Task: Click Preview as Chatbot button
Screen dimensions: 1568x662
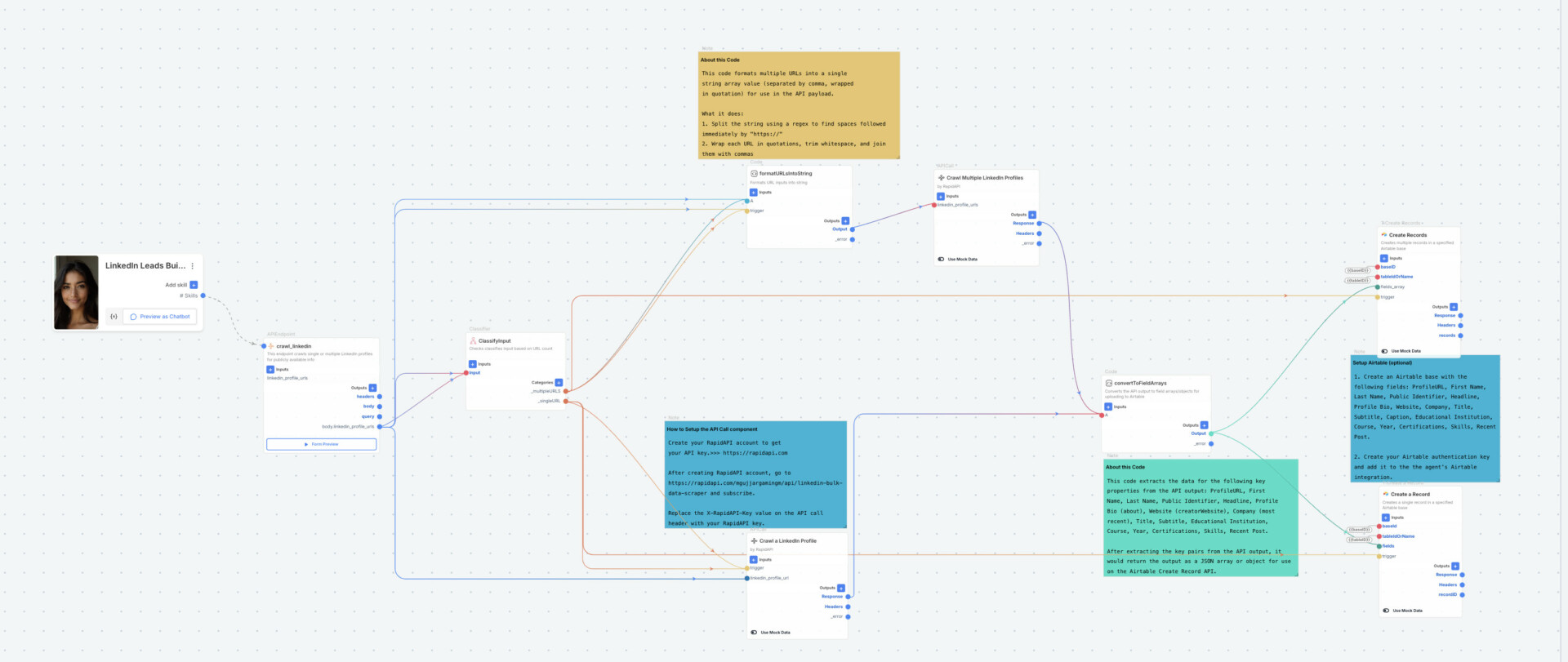Action: [160, 317]
